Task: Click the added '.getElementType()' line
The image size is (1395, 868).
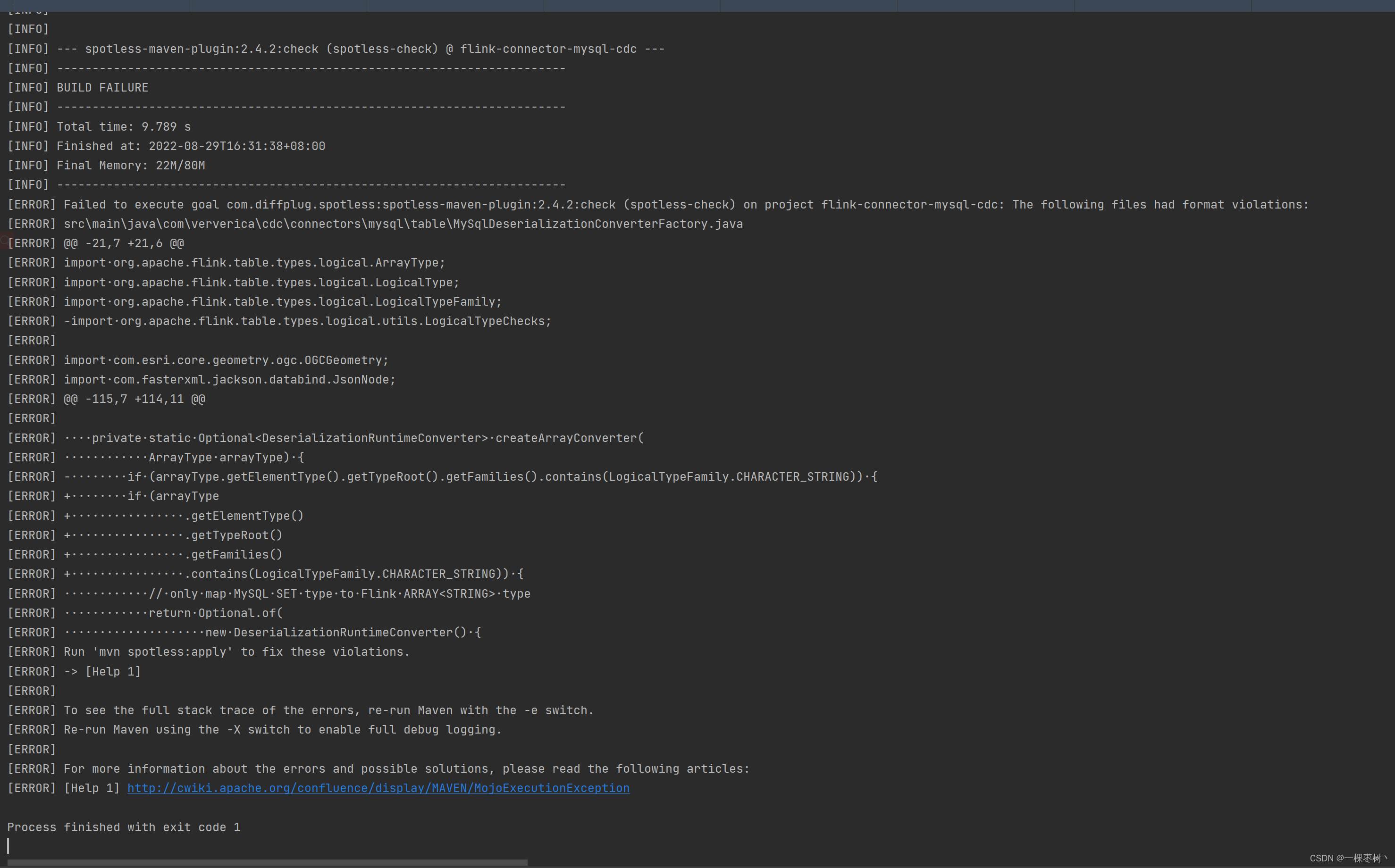Action: [x=155, y=516]
